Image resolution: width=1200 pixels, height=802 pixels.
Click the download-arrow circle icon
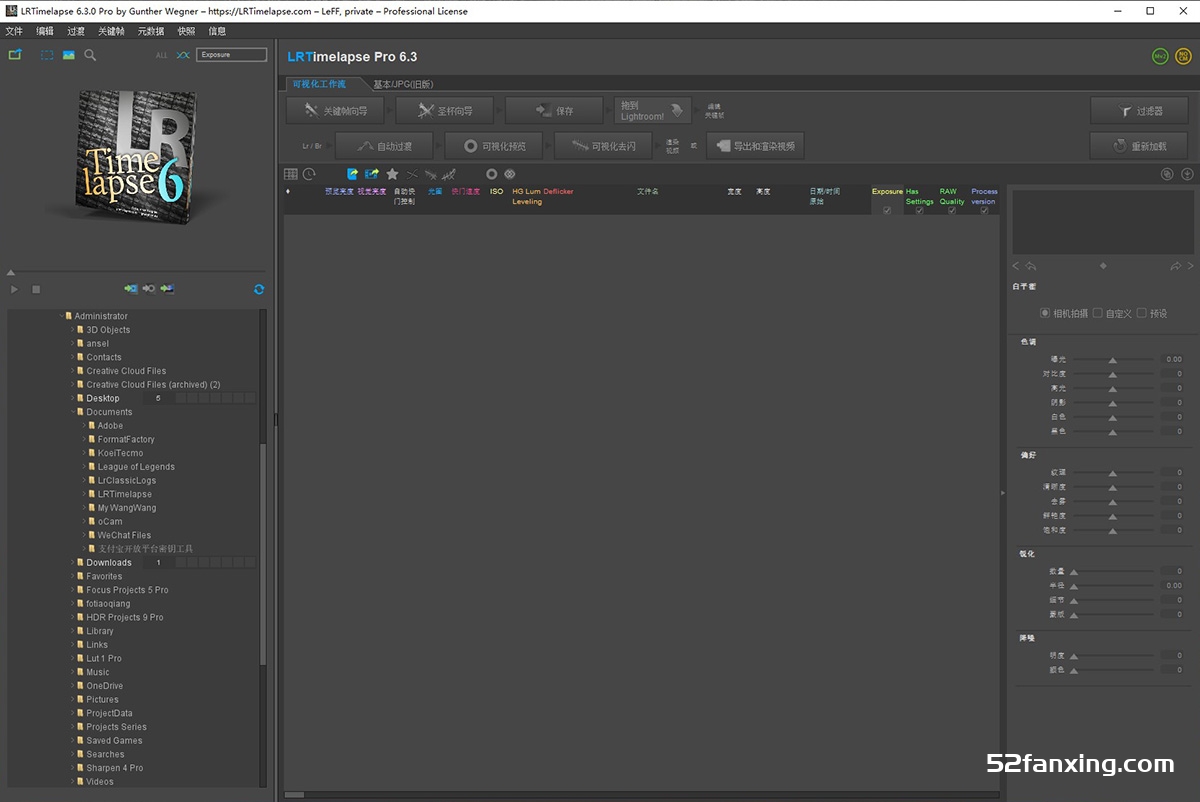1187,174
